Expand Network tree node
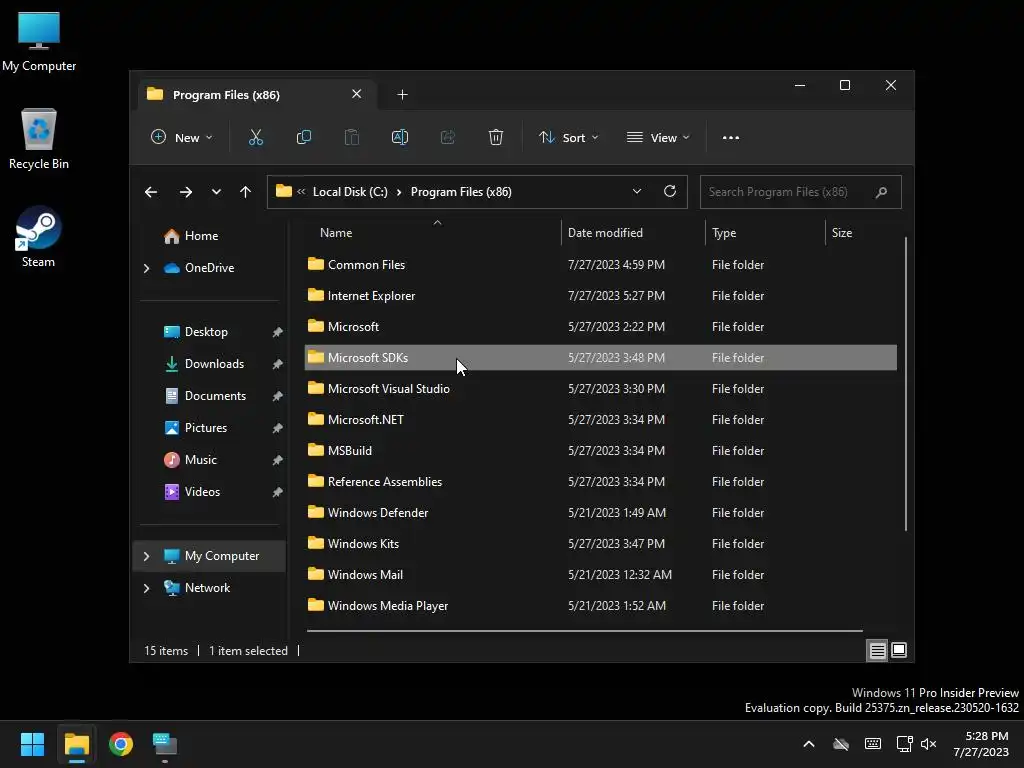 146,588
